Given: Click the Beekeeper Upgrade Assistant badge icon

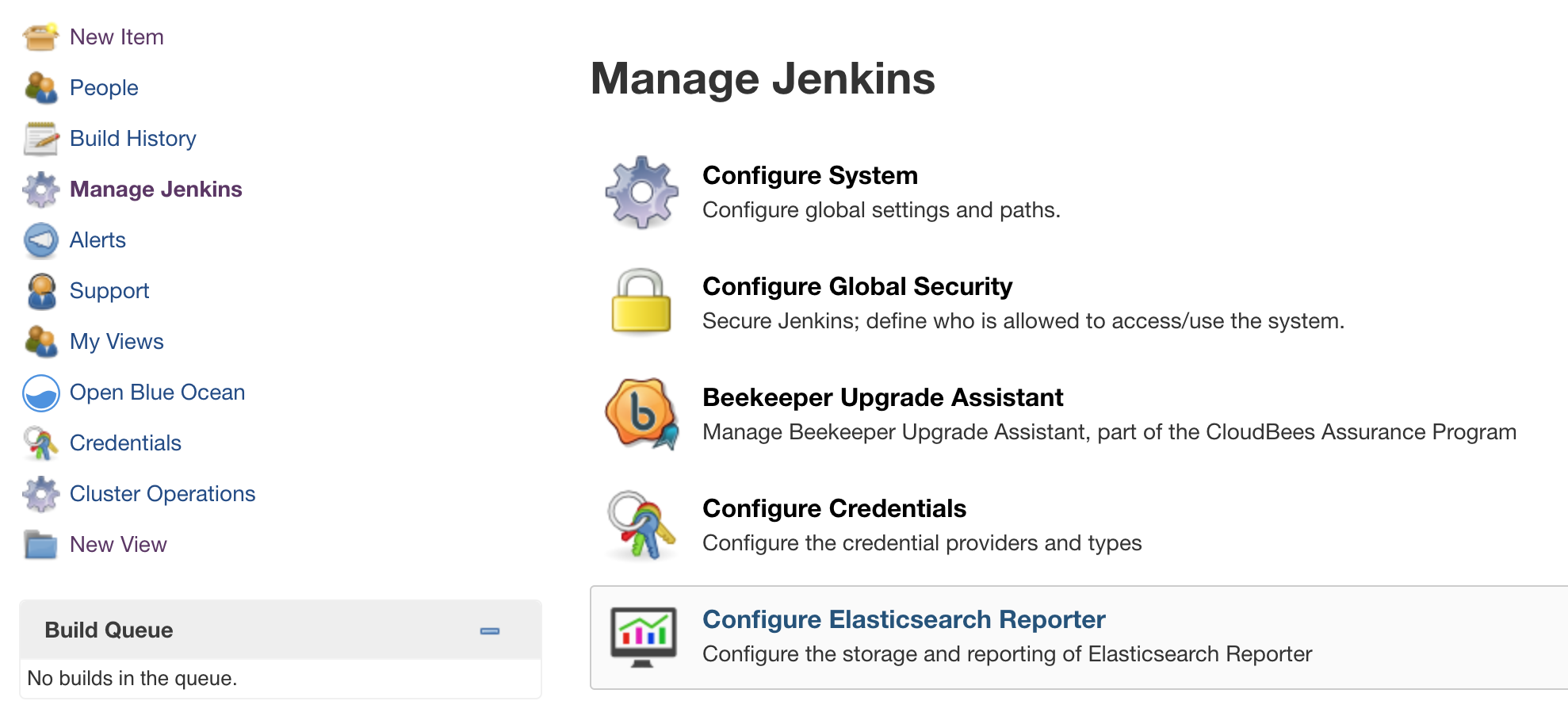Looking at the screenshot, I should coord(642,413).
